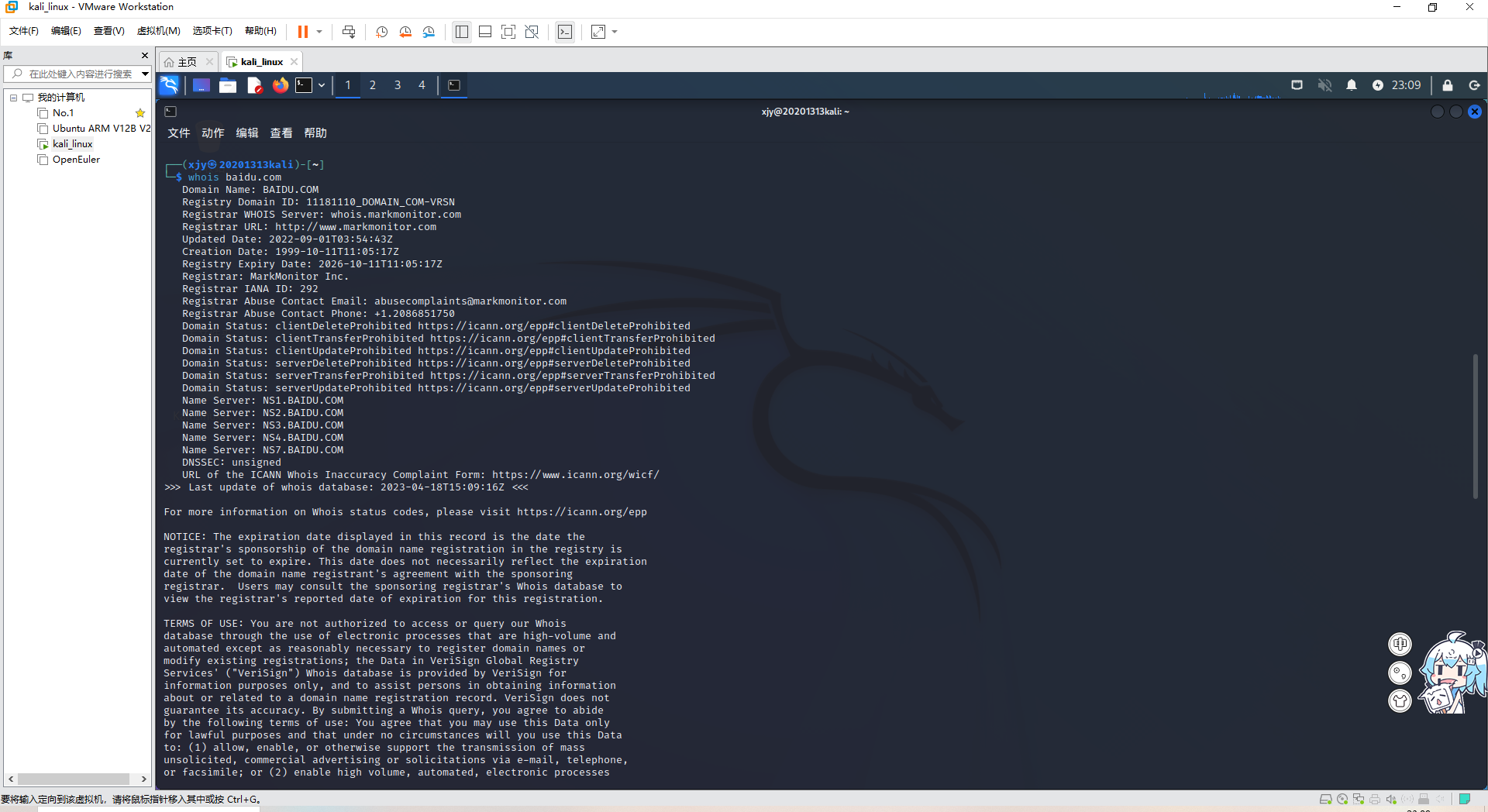The height and width of the screenshot is (812, 1488).
Task: Click the show desktop icon in Kali panel
Action: click(x=201, y=85)
